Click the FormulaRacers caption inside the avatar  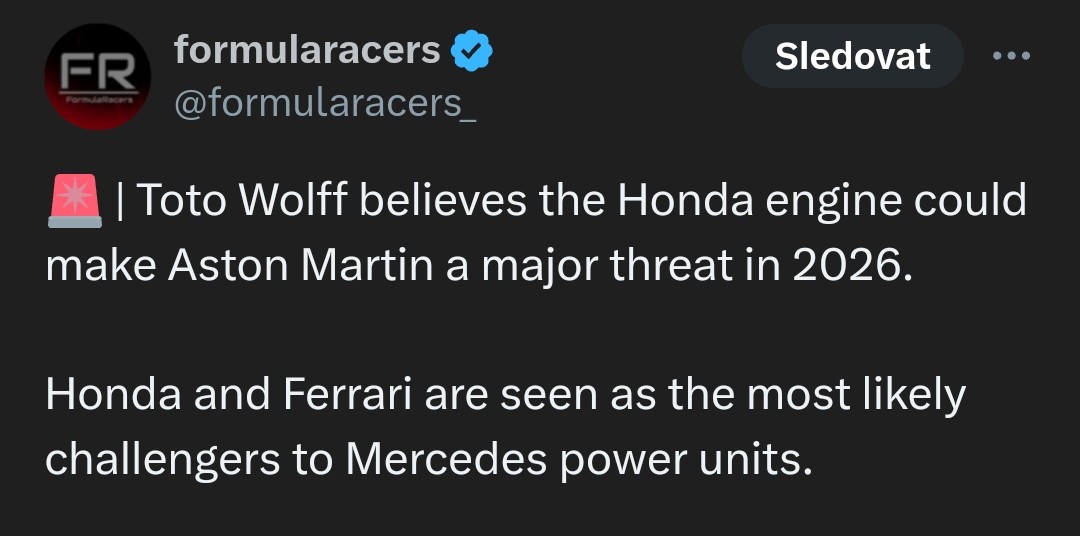(98, 100)
